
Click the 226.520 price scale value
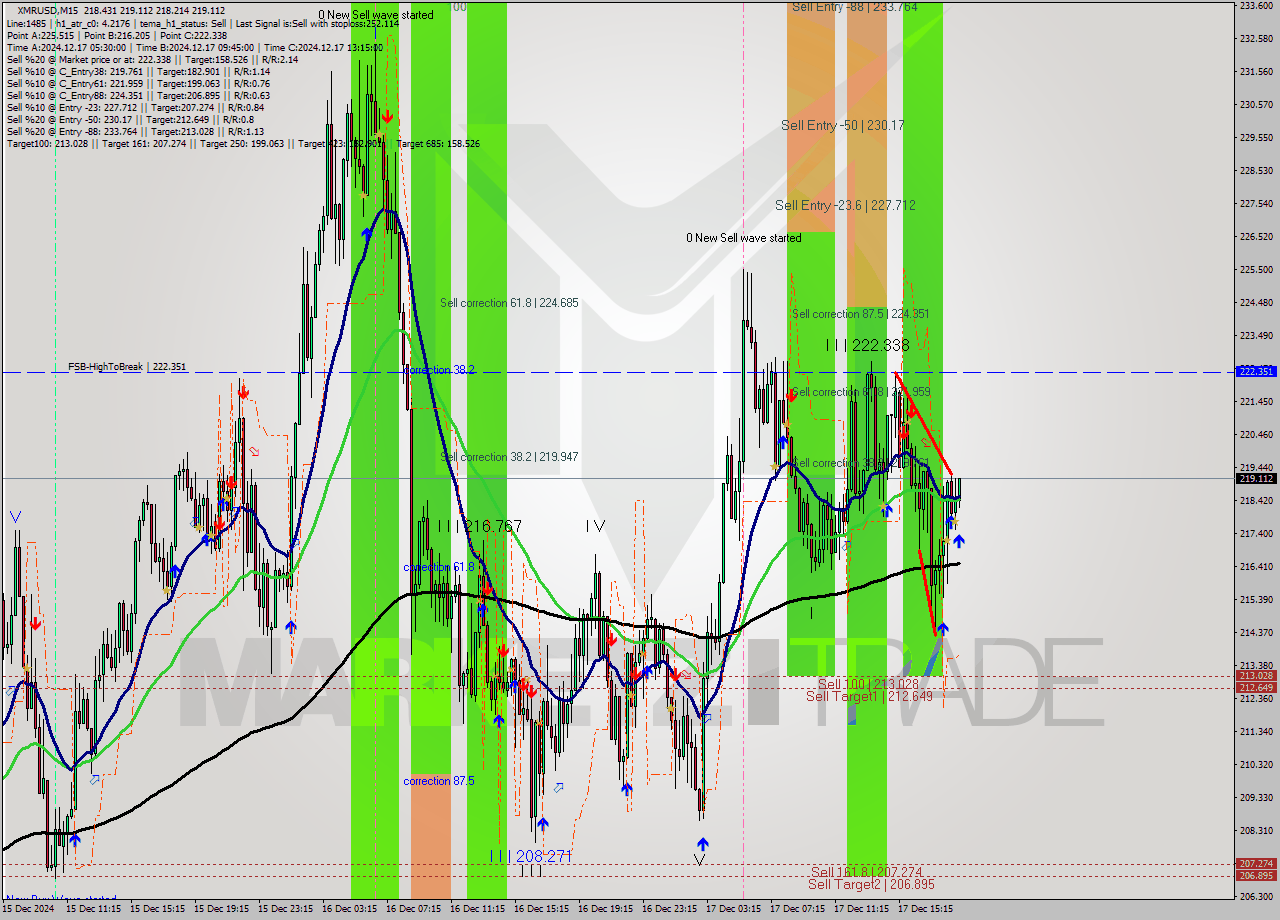[1256, 237]
